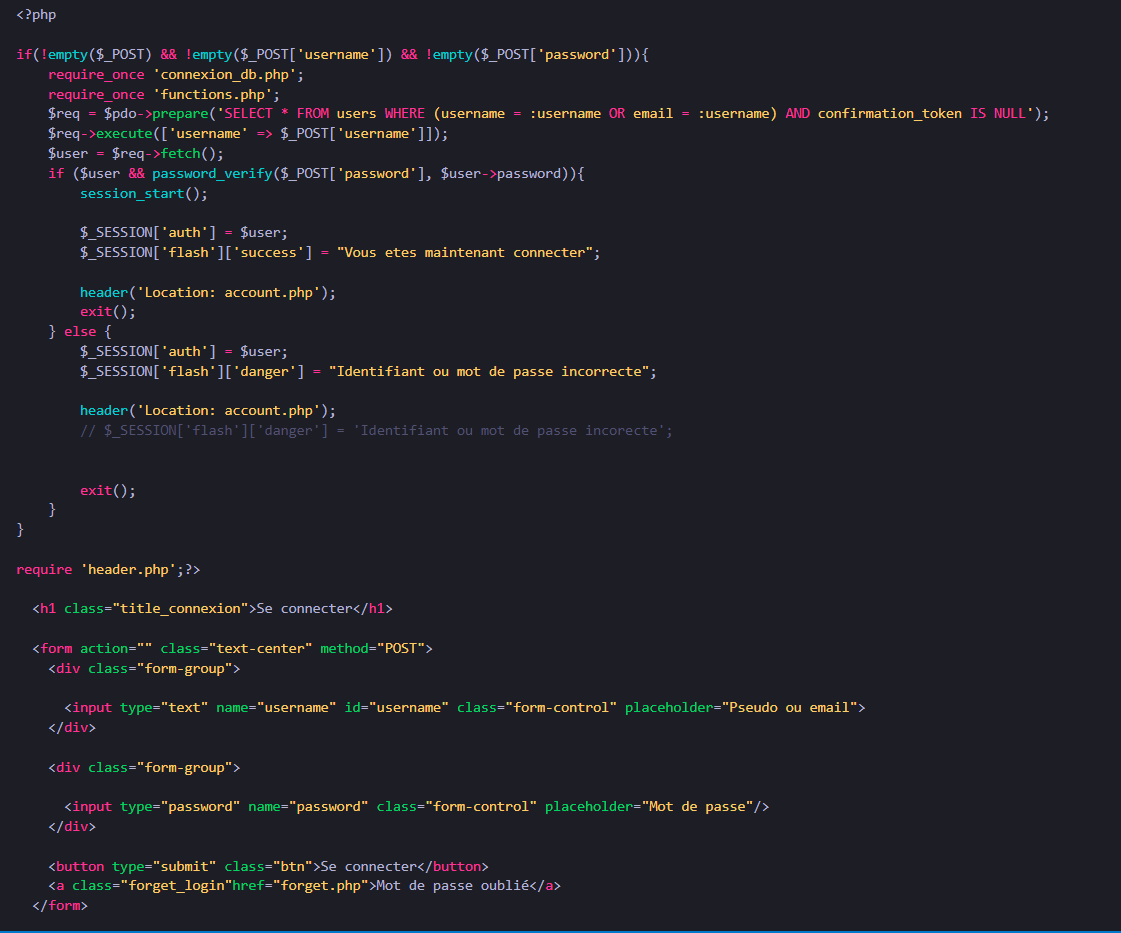
Task: Click the button type="submit" attribute
Action: pos(164,867)
